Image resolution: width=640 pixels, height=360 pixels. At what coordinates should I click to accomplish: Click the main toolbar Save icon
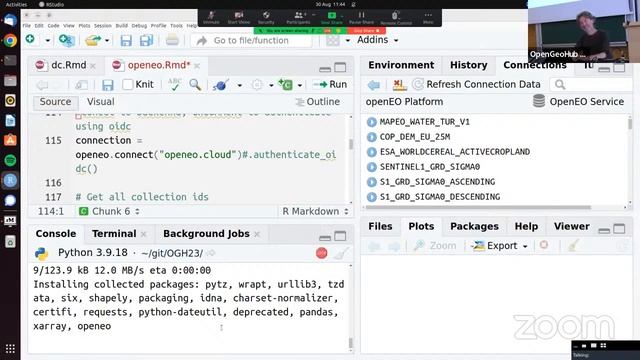pos(126,40)
